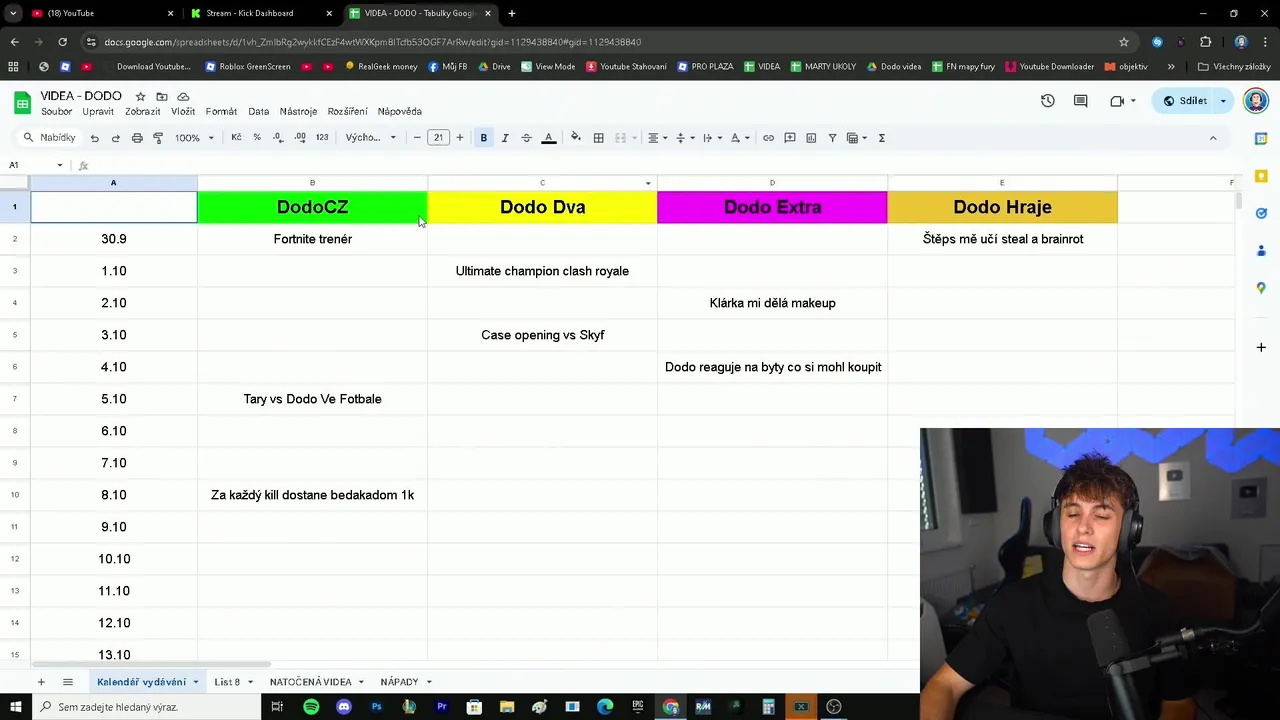
Task: Increase font size with plus button
Action: pyautogui.click(x=460, y=138)
